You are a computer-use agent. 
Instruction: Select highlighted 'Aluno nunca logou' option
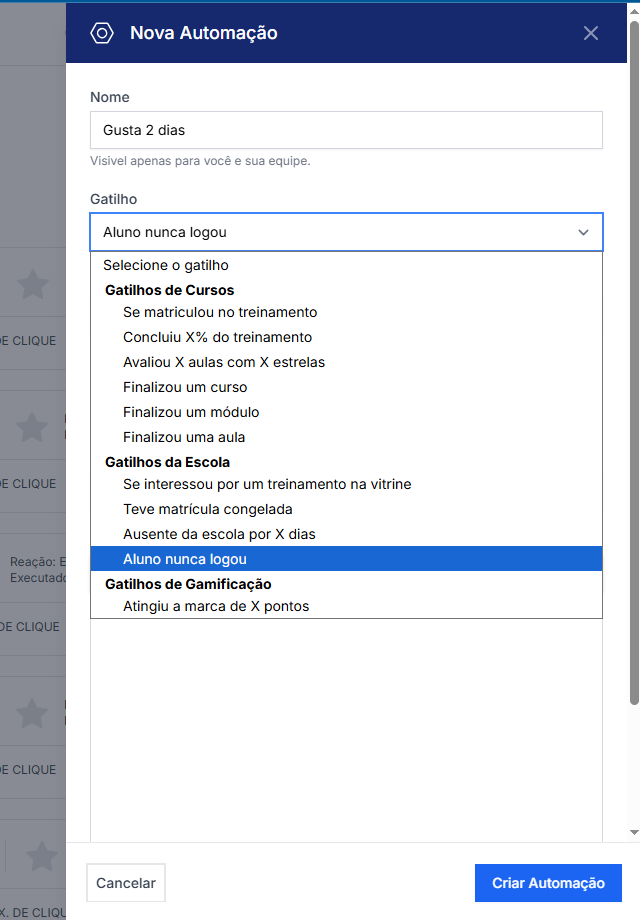185,559
